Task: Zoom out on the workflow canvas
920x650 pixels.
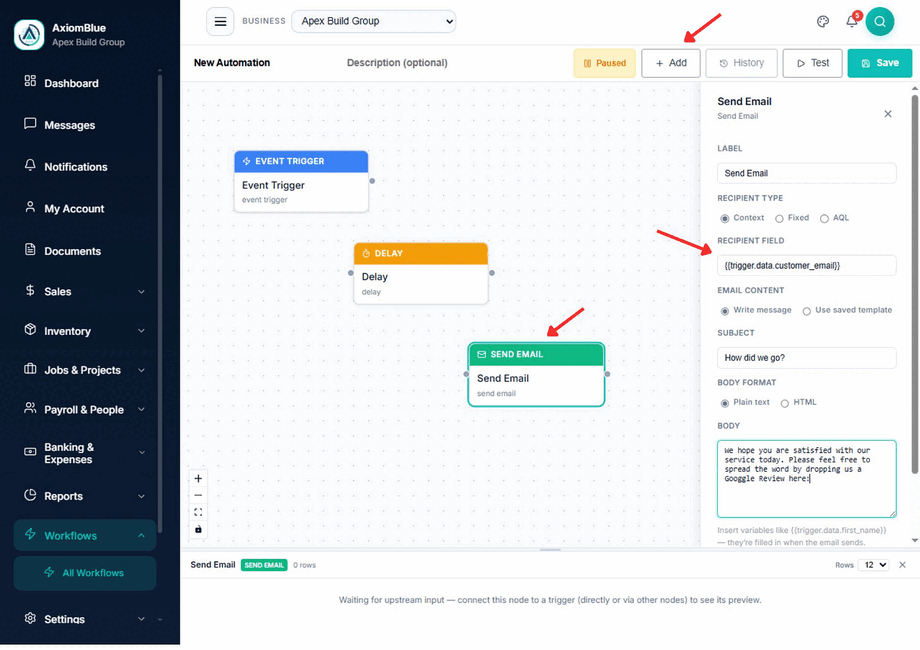Action: pyautogui.click(x=198, y=495)
